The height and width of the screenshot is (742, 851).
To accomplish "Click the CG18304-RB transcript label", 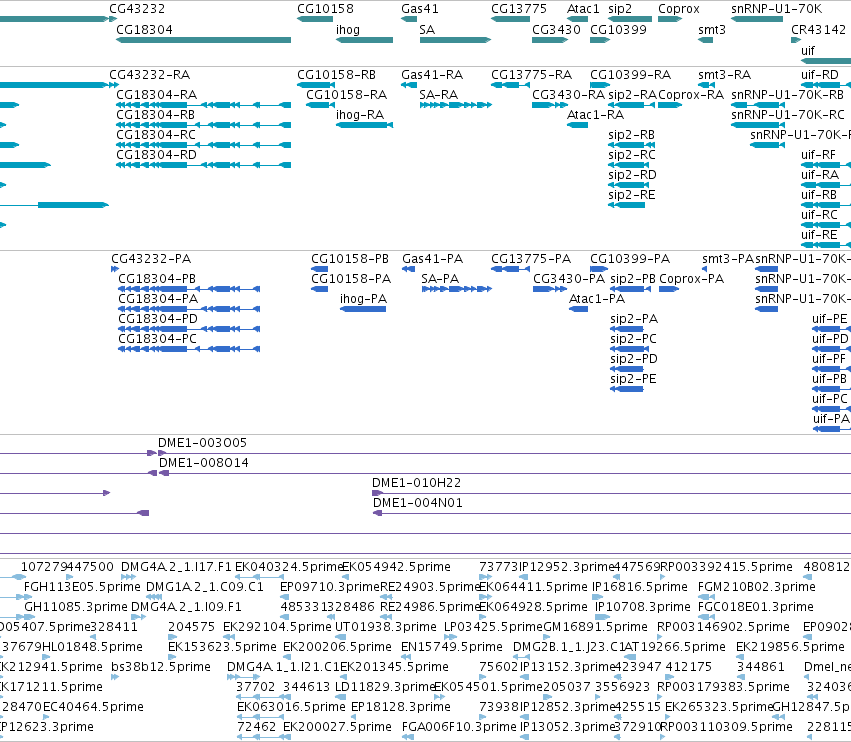I will coord(155,115).
